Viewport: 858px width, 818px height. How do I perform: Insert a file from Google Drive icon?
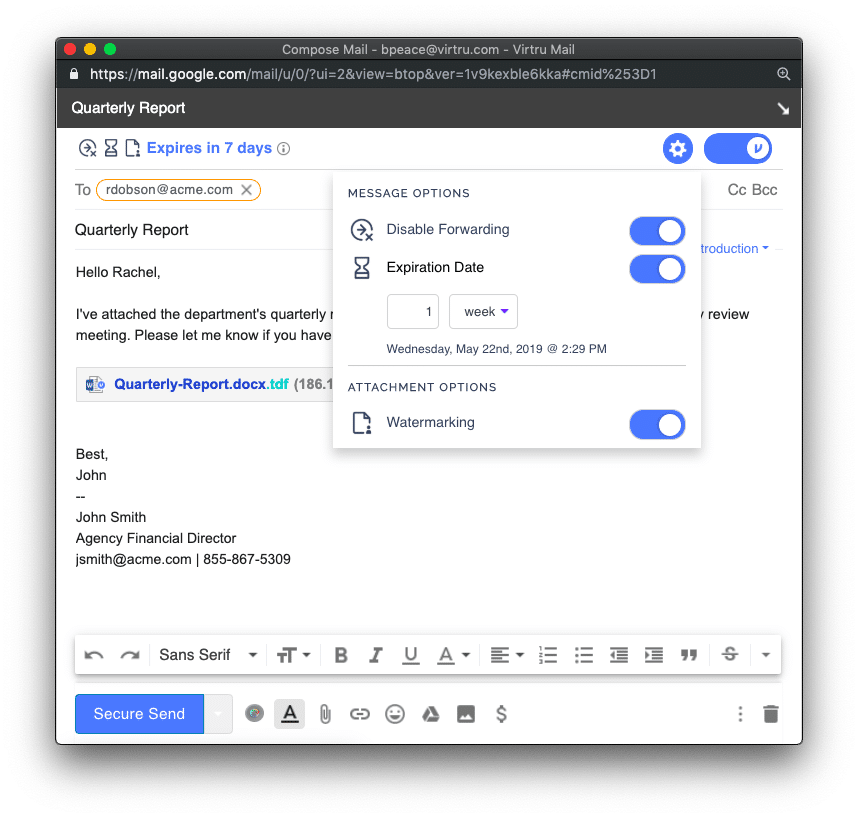click(430, 714)
